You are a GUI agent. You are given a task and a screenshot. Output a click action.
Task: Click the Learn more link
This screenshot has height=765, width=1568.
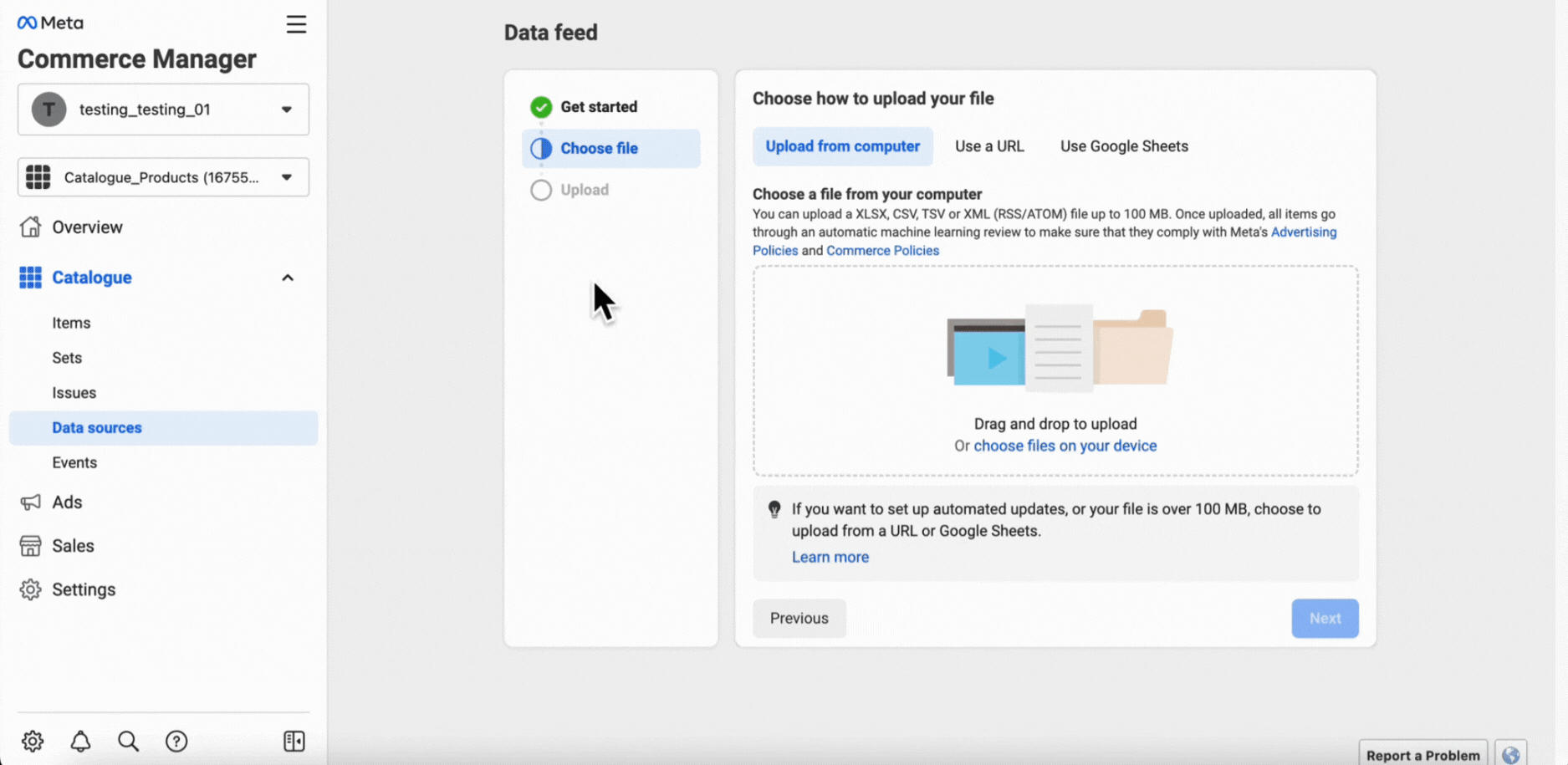pos(830,557)
